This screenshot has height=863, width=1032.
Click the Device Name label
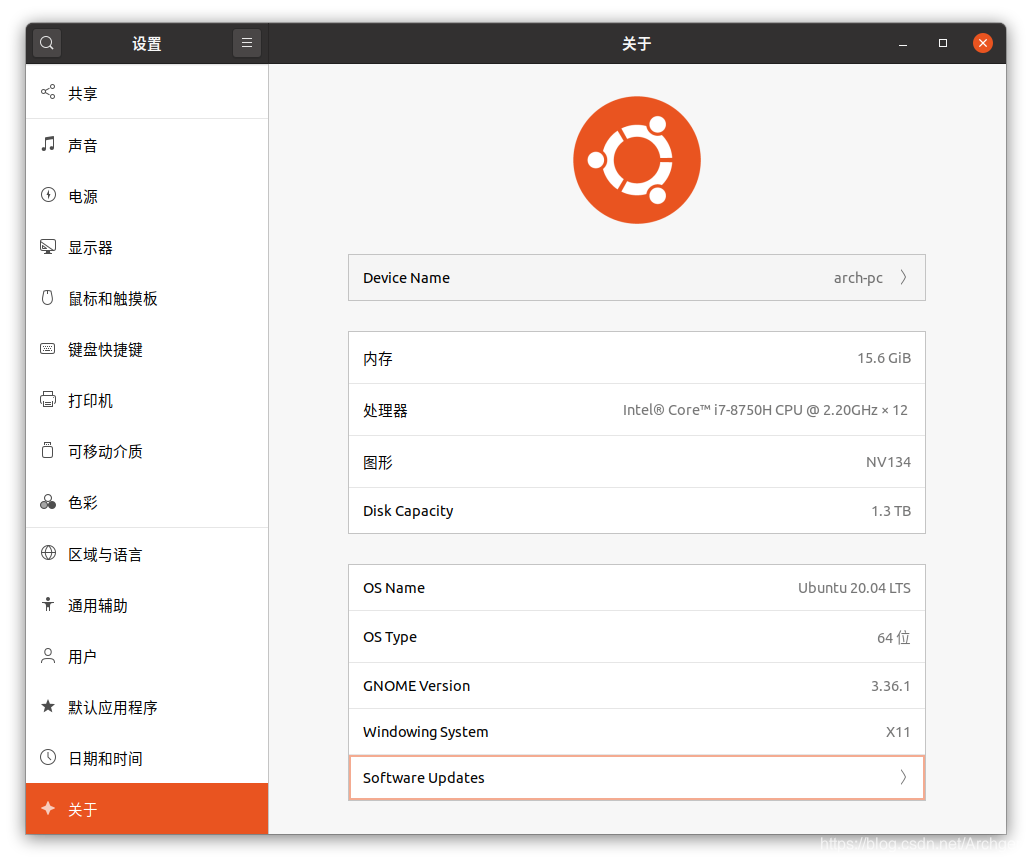pos(406,278)
